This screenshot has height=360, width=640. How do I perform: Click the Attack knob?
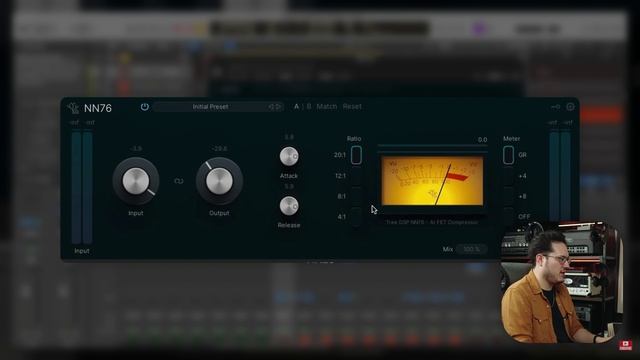click(289, 156)
